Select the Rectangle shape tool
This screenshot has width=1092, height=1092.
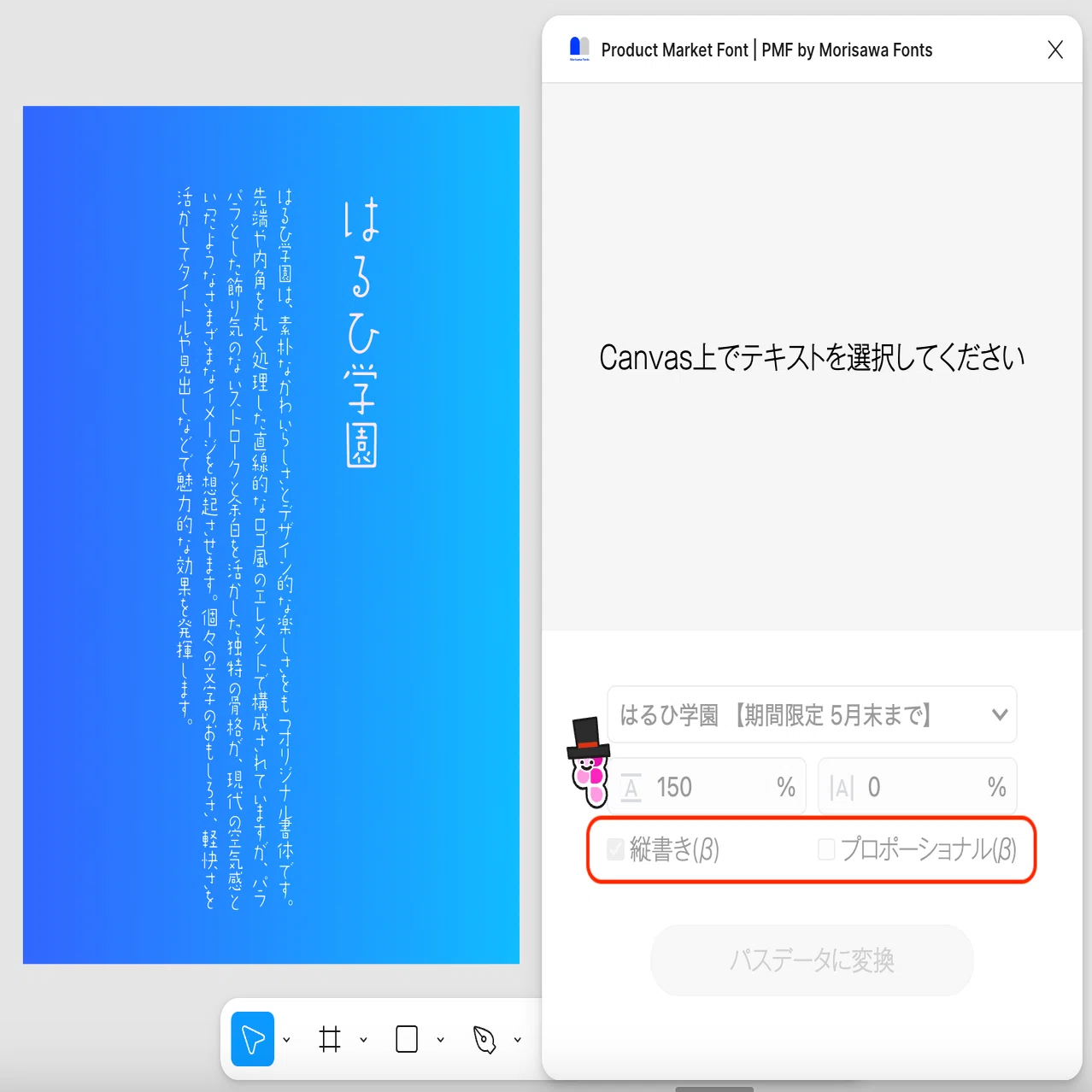[x=407, y=1039]
